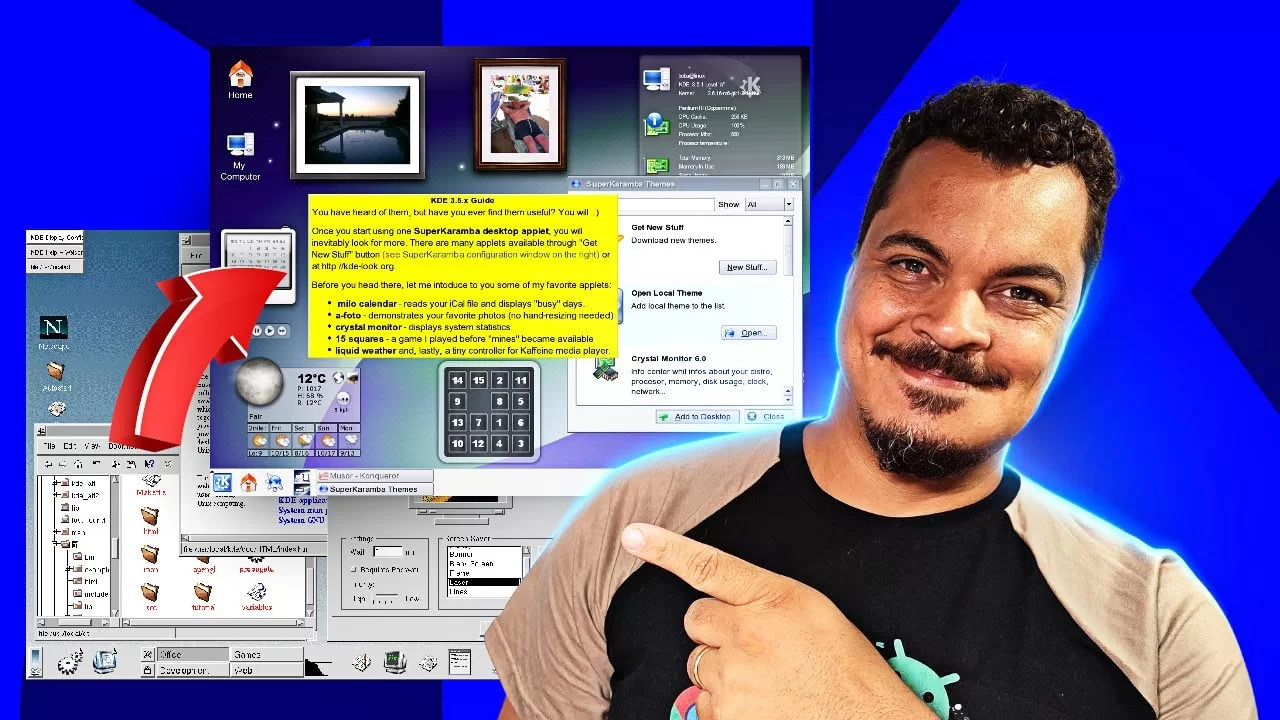Click the Add to Desktop button

tap(696, 416)
